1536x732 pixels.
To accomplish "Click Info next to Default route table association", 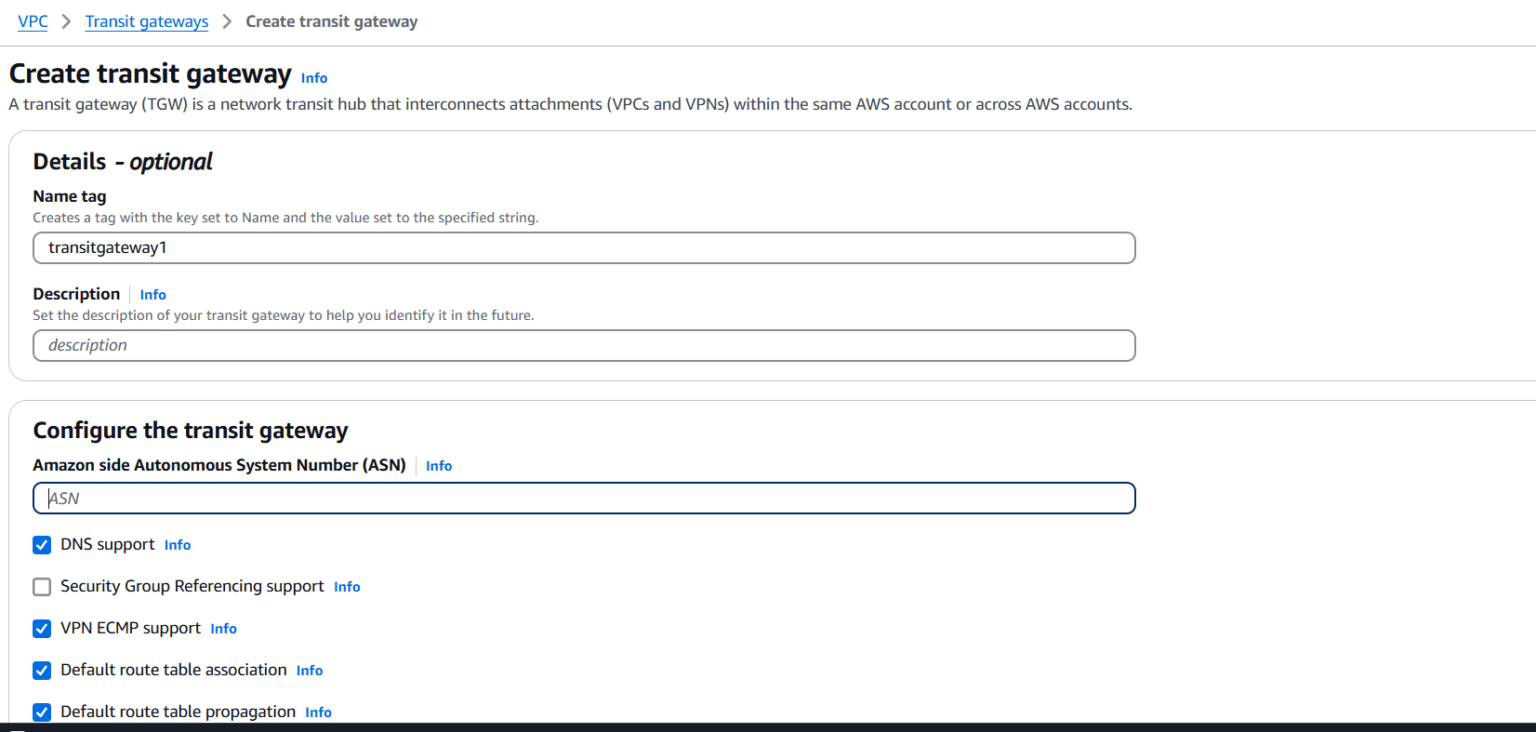I will [x=309, y=670].
